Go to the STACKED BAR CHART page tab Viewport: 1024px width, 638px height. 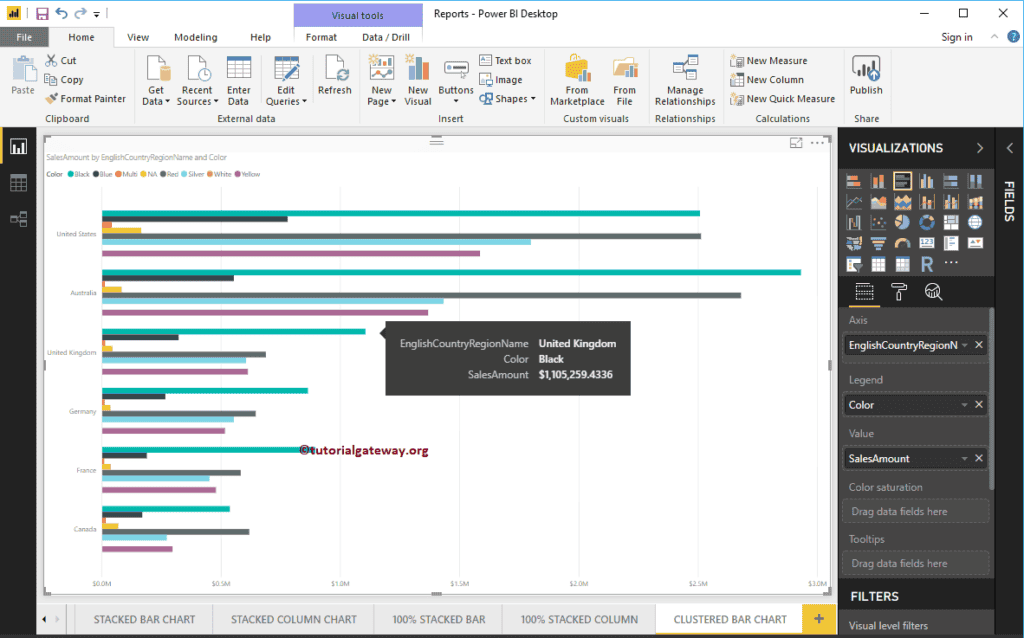point(144,619)
